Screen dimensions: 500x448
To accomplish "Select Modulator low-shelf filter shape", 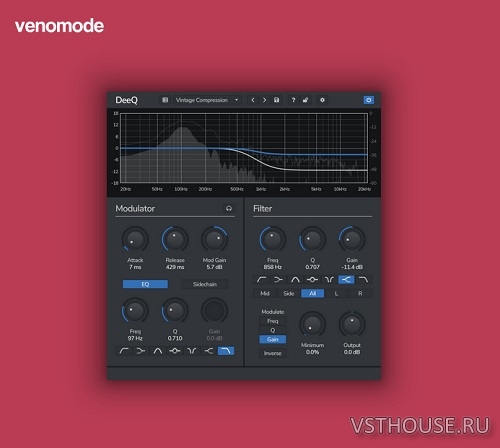I will tap(141, 351).
